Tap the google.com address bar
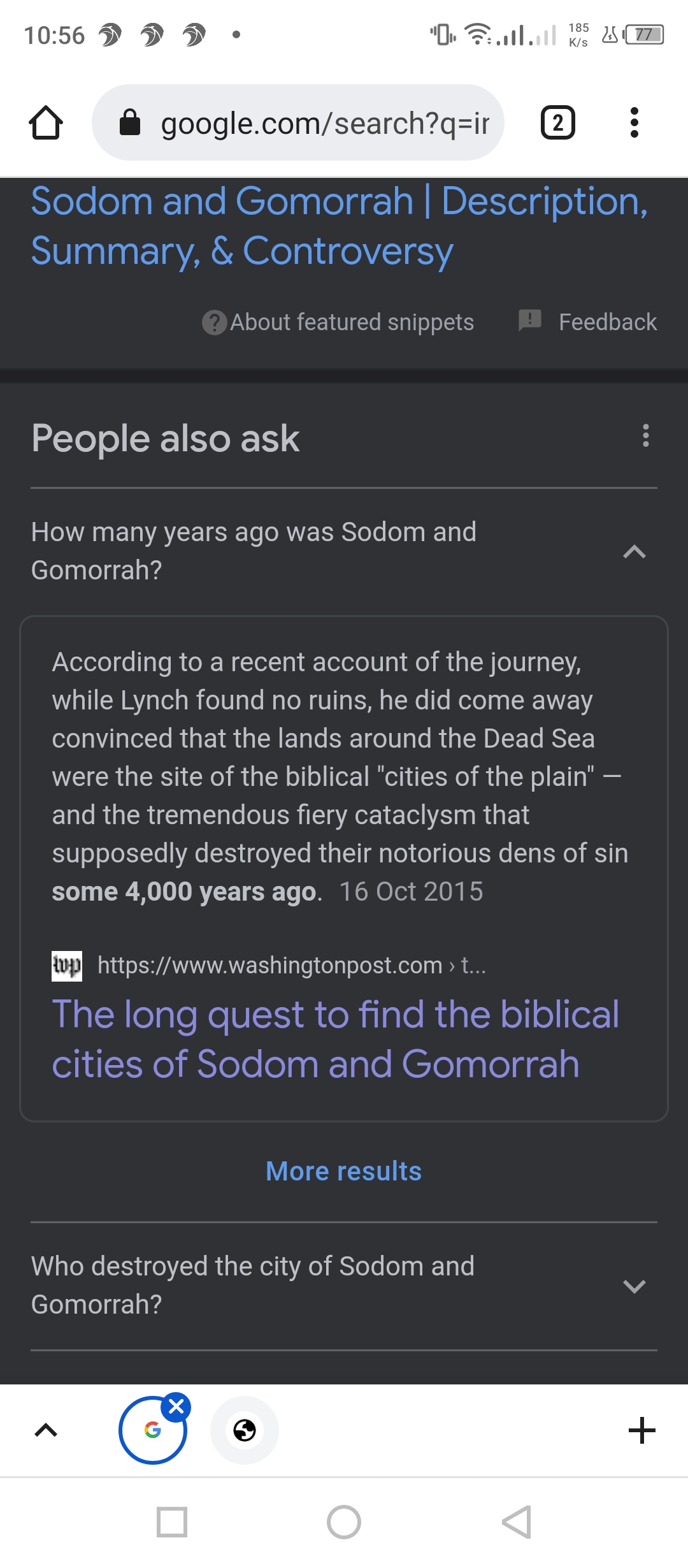 click(x=325, y=123)
